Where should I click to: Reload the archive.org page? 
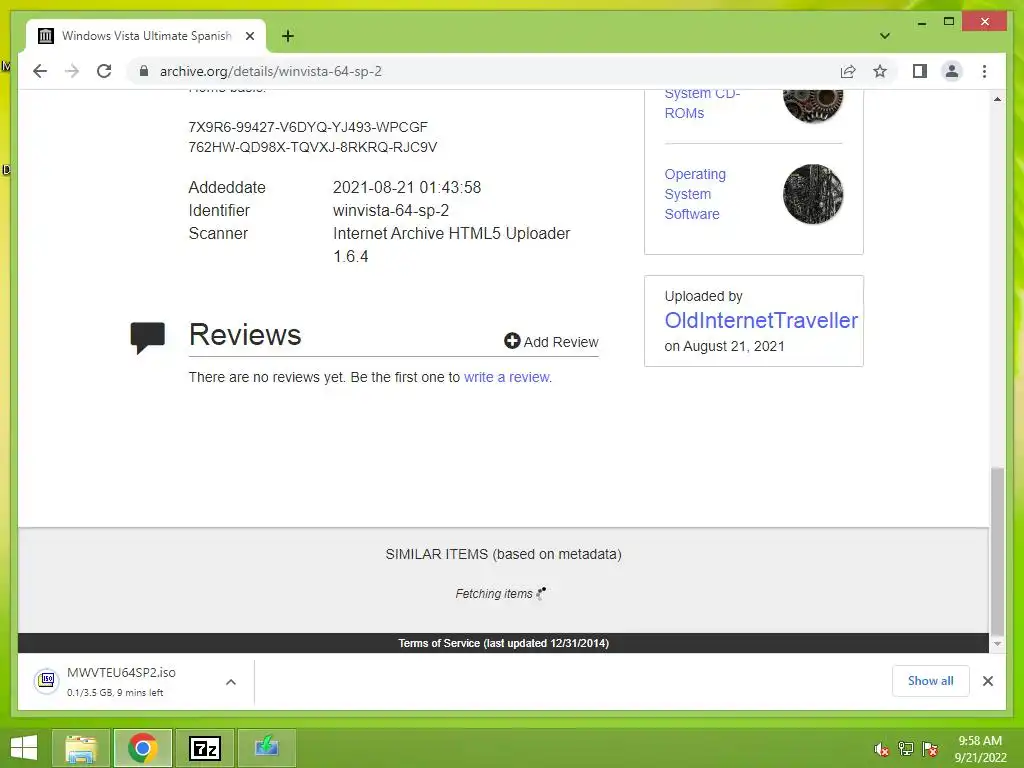click(x=104, y=71)
